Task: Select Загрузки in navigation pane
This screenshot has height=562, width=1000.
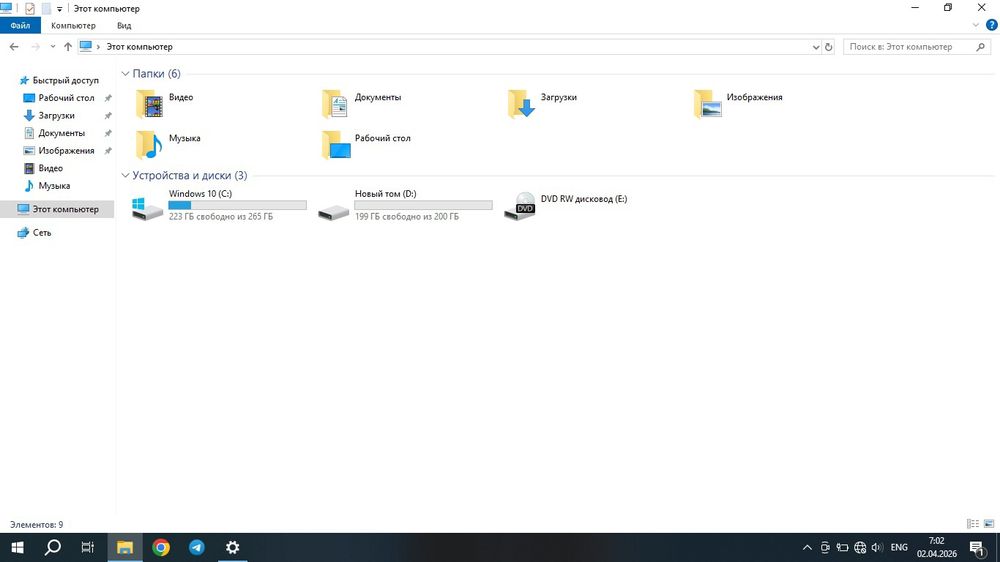Action: click(57, 115)
